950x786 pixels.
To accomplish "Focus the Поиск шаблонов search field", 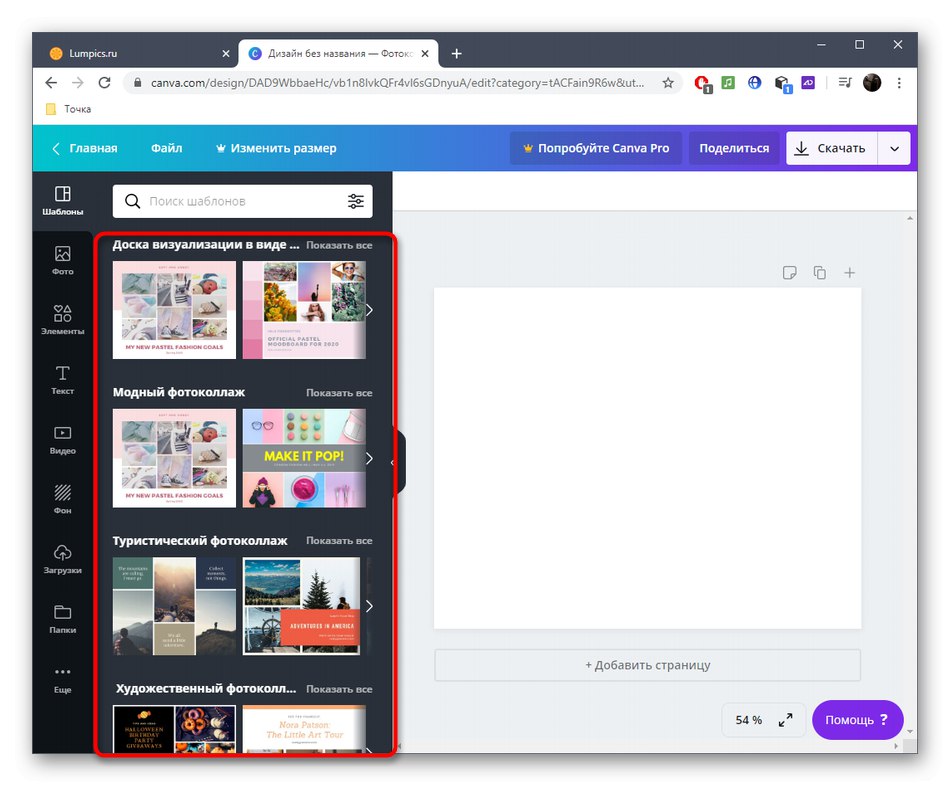I will point(242,201).
